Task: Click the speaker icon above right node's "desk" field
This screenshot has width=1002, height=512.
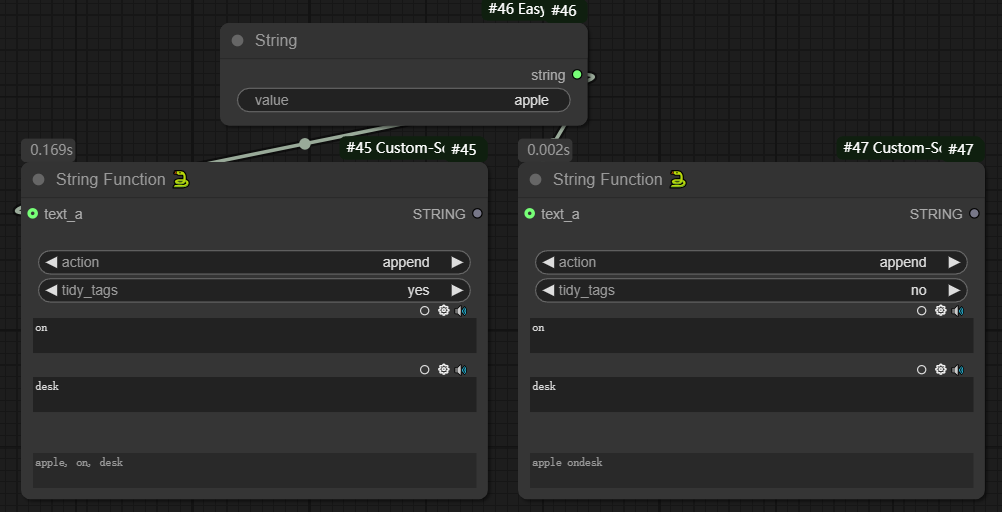Action: pyautogui.click(x=958, y=370)
